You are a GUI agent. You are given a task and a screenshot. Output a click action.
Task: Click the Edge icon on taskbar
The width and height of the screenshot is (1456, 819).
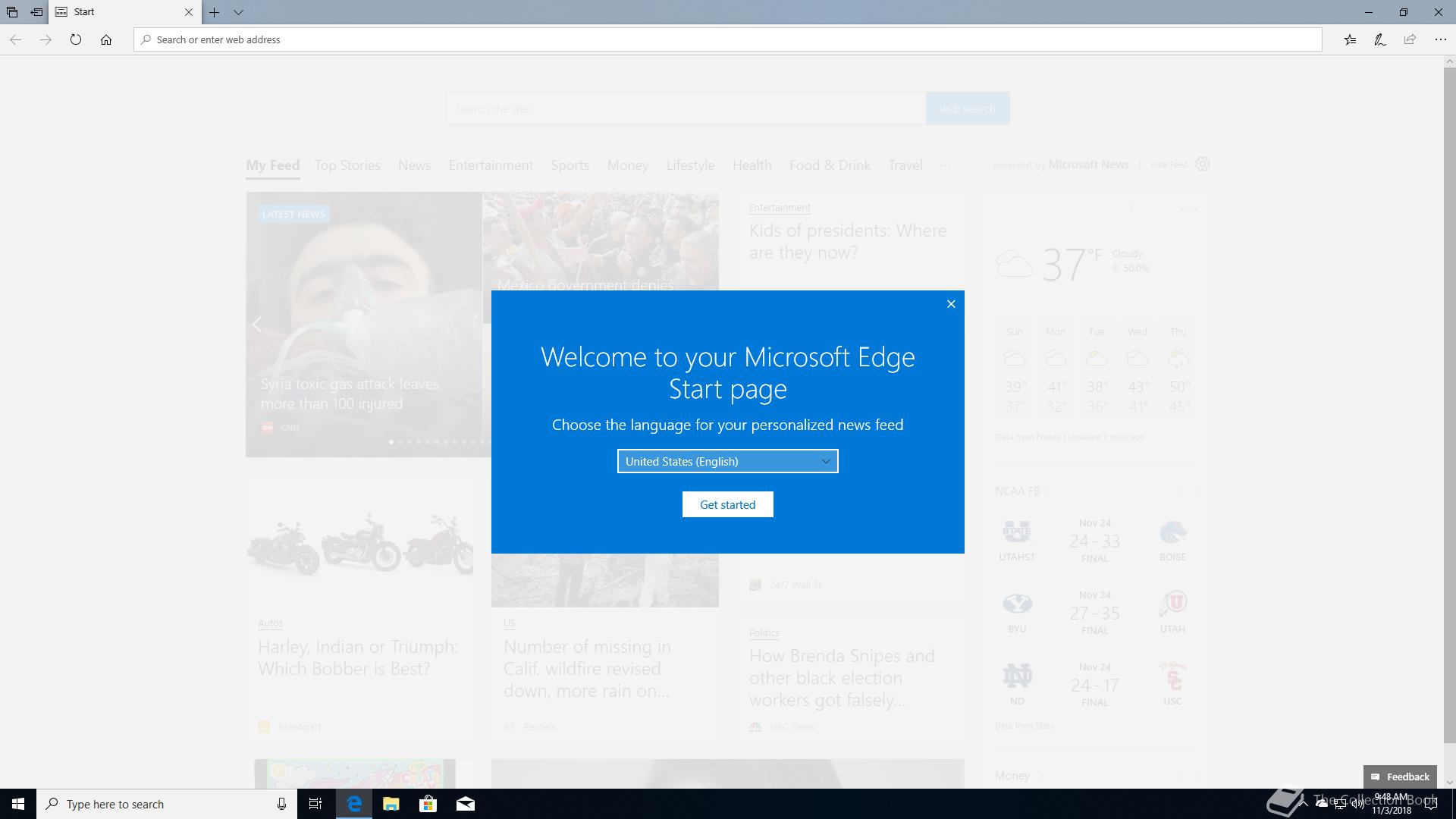pyautogui.click(x=354, y=804)
